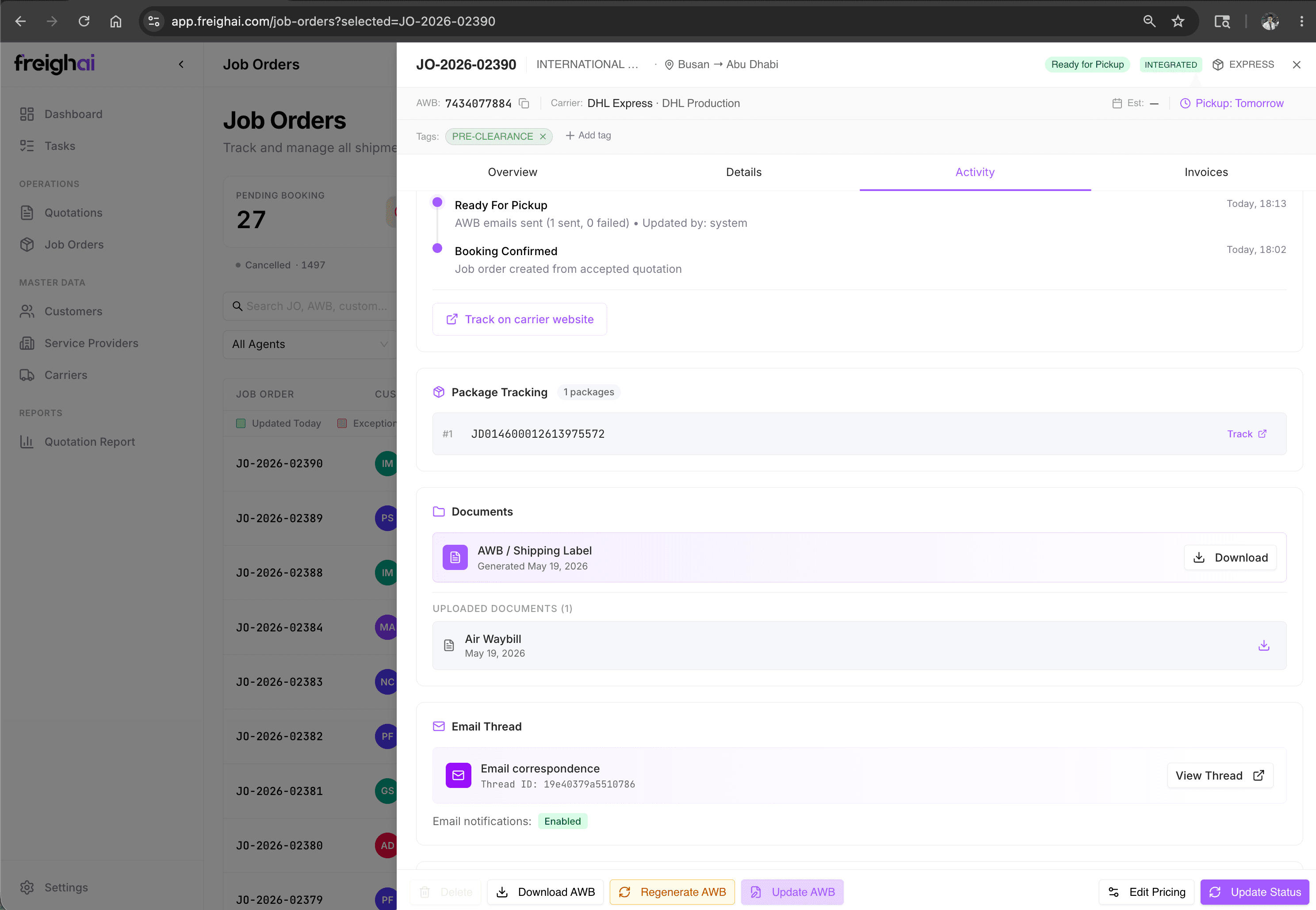Image resolution: width=1316 pixels, height=910 pixels.
Task: Open the browser profile avatar
Action: tap(1270, 21)
